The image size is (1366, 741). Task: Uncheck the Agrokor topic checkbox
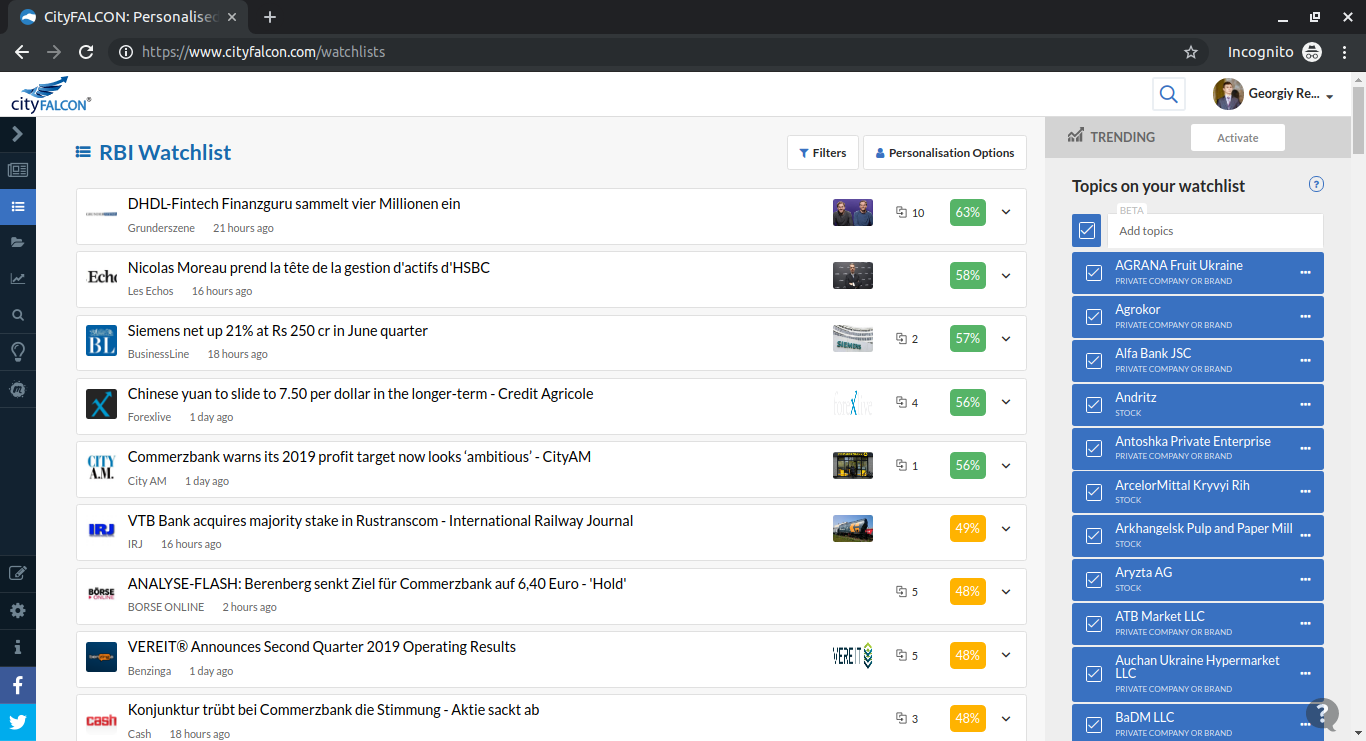(x=1093, y=316)
